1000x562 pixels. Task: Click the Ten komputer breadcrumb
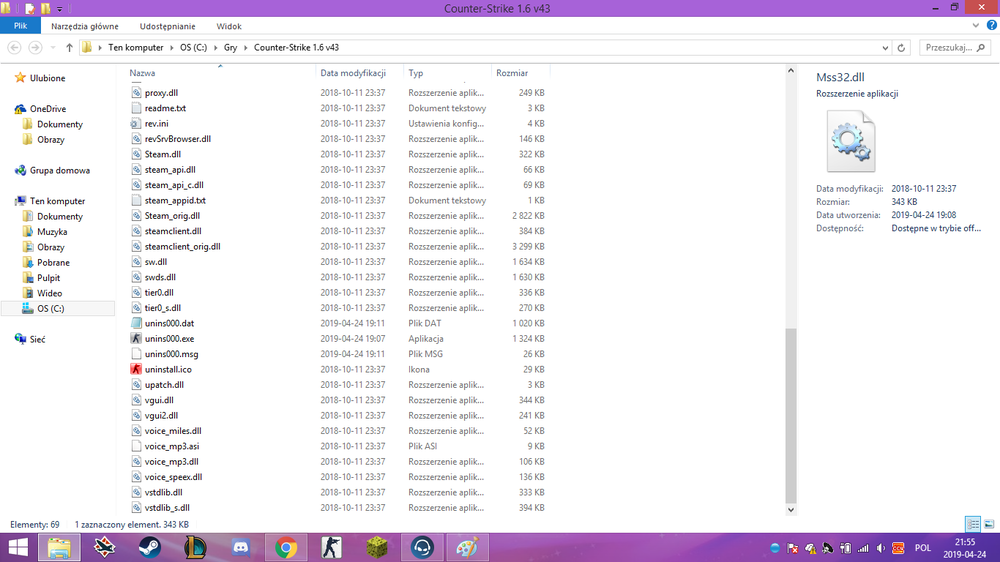coord(135,47)
